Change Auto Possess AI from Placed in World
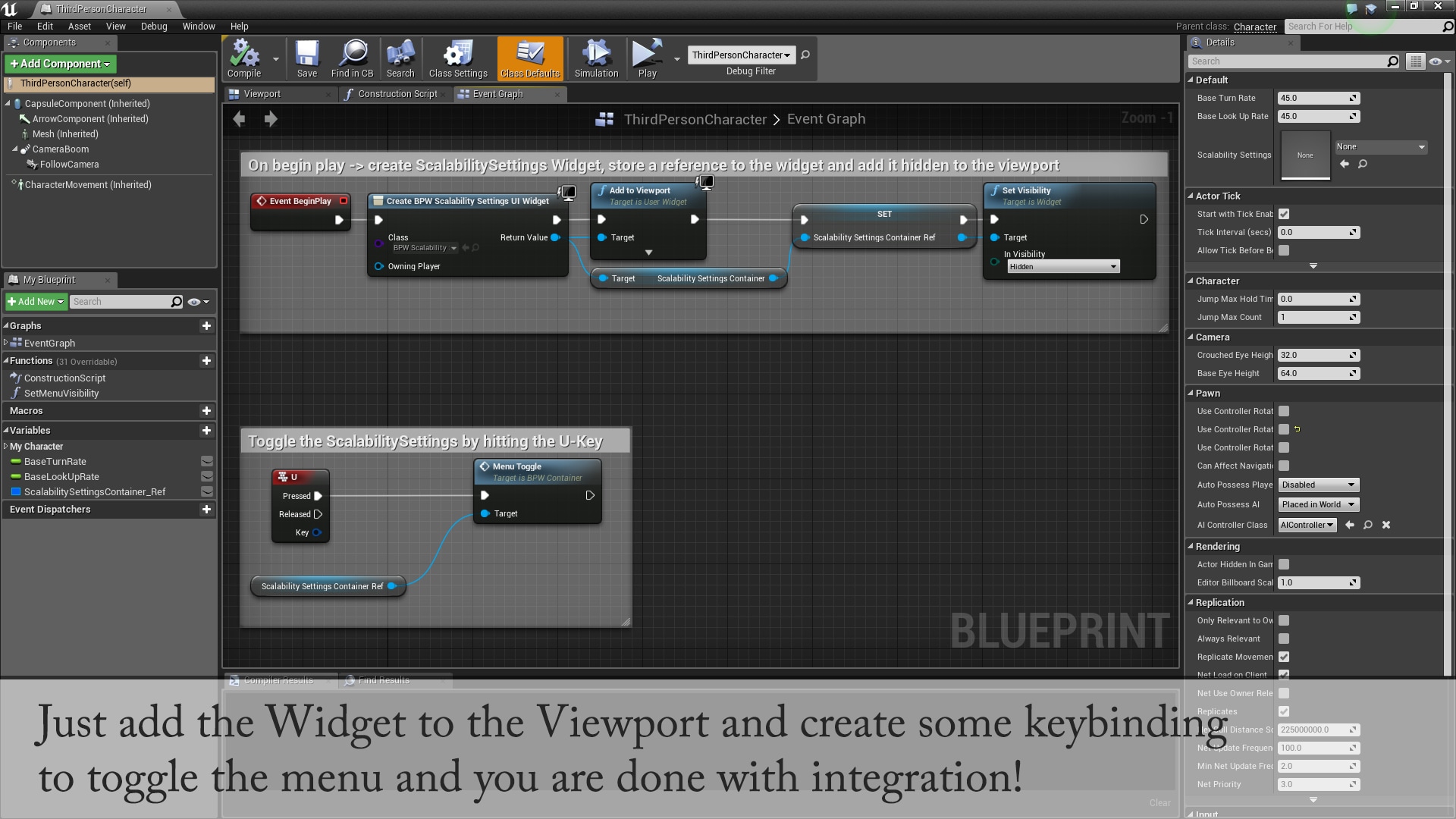Screen dimensions: 1456x819 click(1318, 504)
